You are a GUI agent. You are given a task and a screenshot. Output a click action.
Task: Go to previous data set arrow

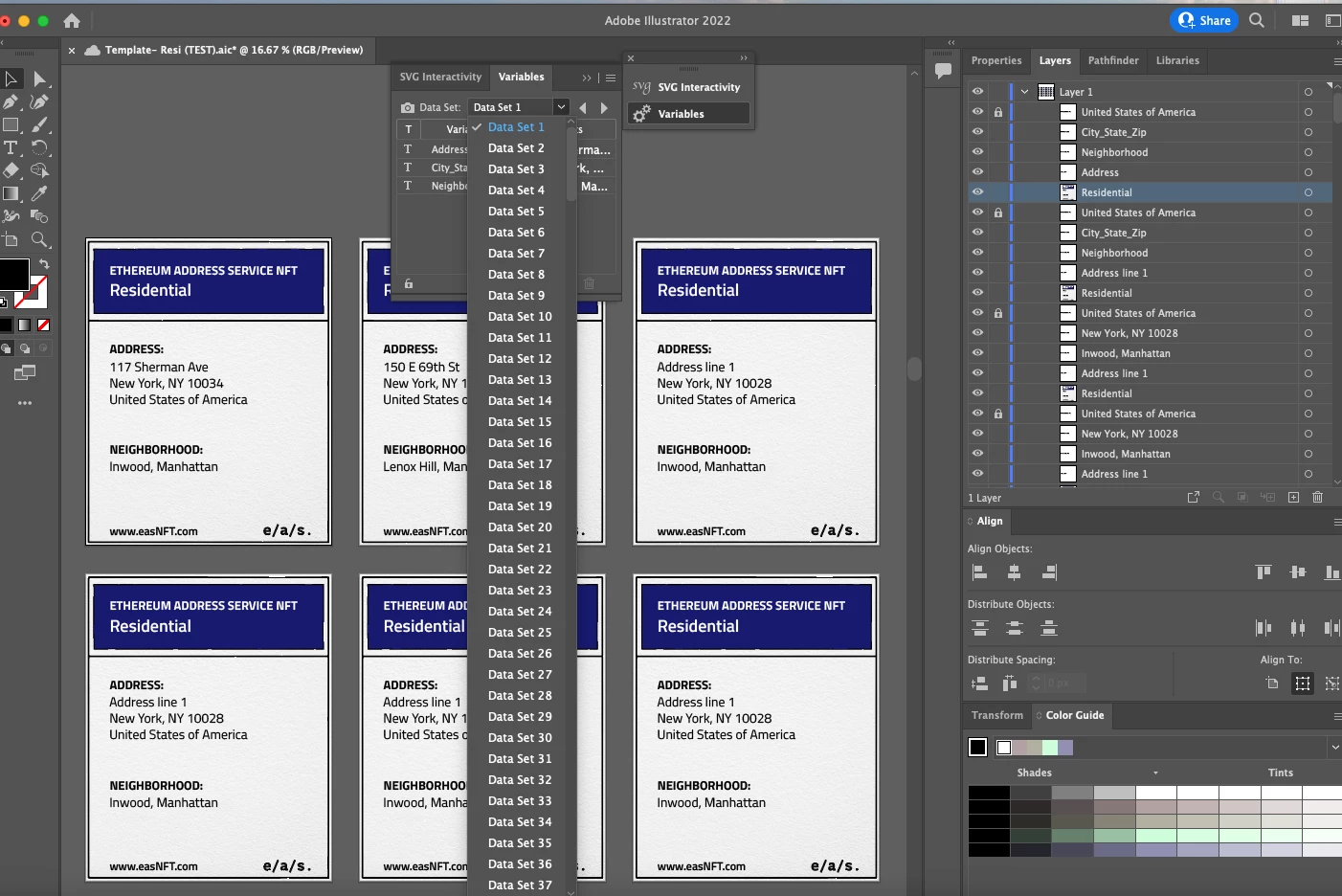(x=583, y=108)
